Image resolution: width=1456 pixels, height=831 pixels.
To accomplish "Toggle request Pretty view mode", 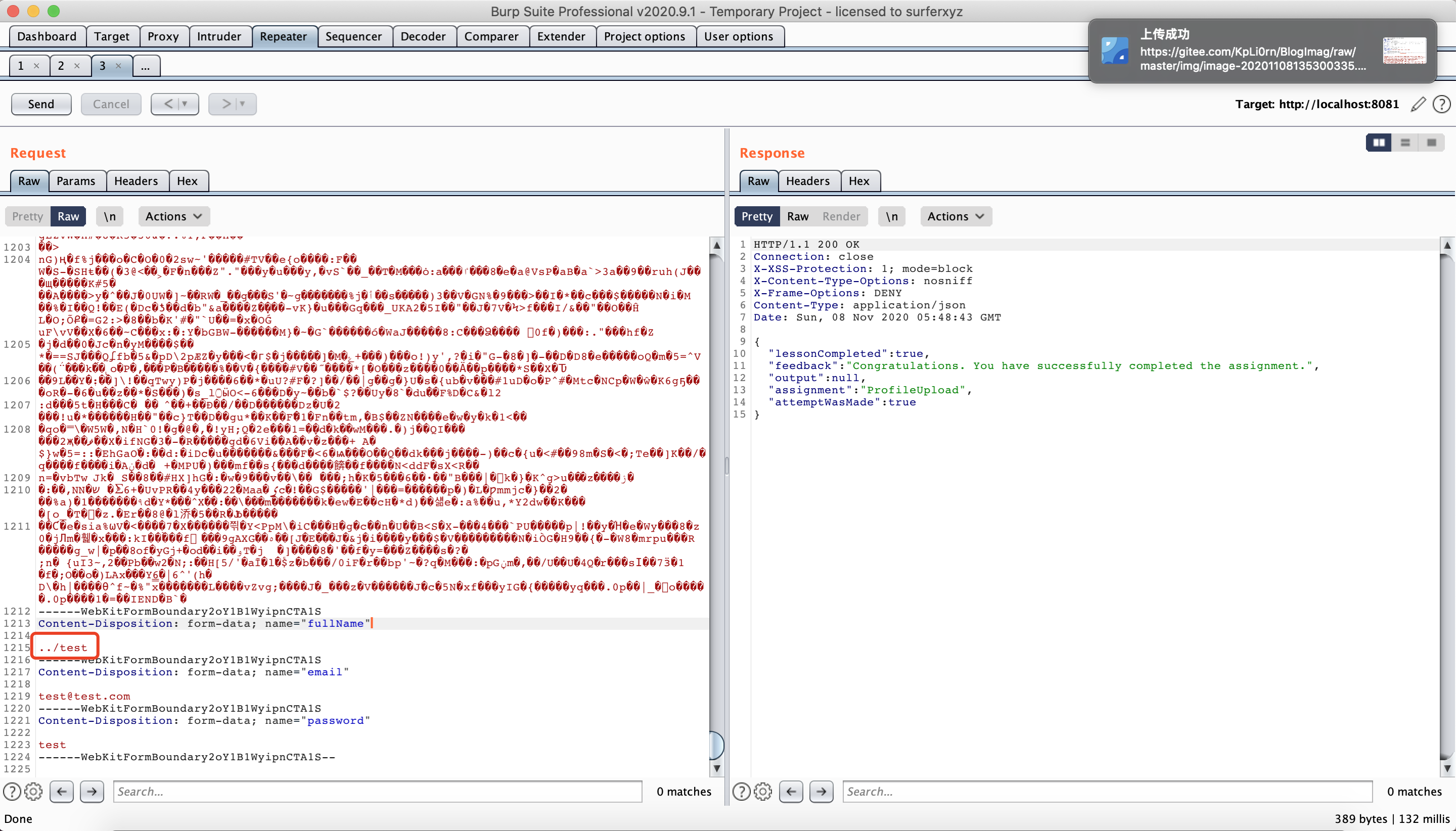I will pyautogui.click(x=27, y=216).
